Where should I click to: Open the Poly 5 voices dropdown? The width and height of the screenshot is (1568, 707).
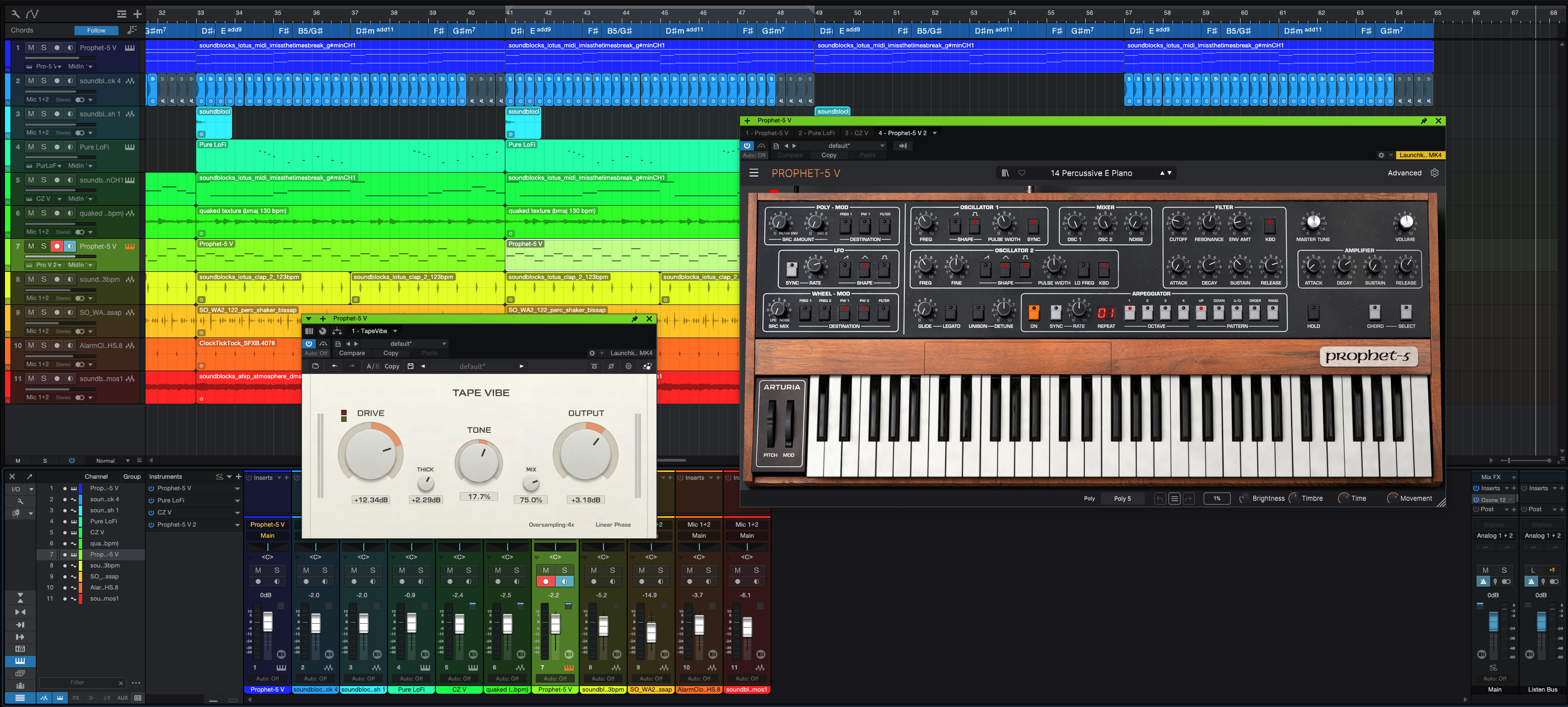click(1123, 499)
